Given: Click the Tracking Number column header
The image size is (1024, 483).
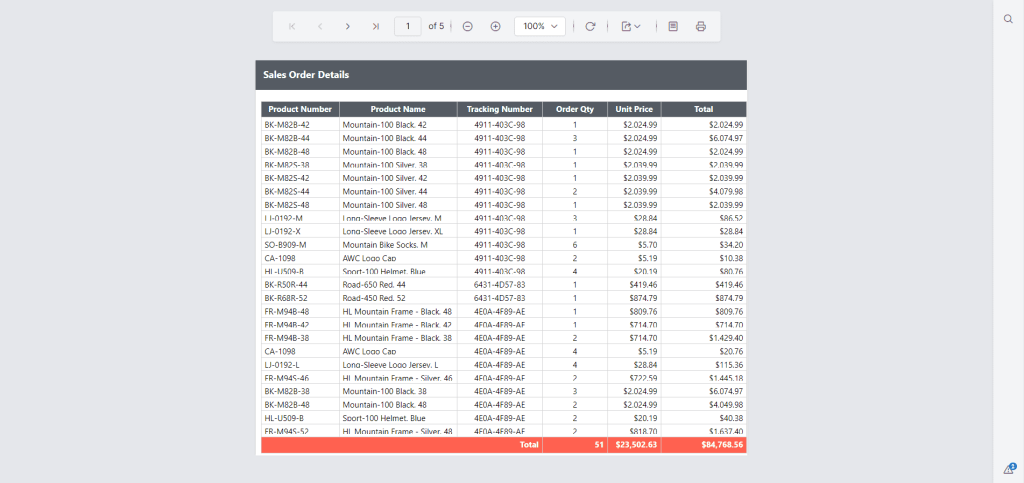Looking at the screenshot, I should coord(500,110).
